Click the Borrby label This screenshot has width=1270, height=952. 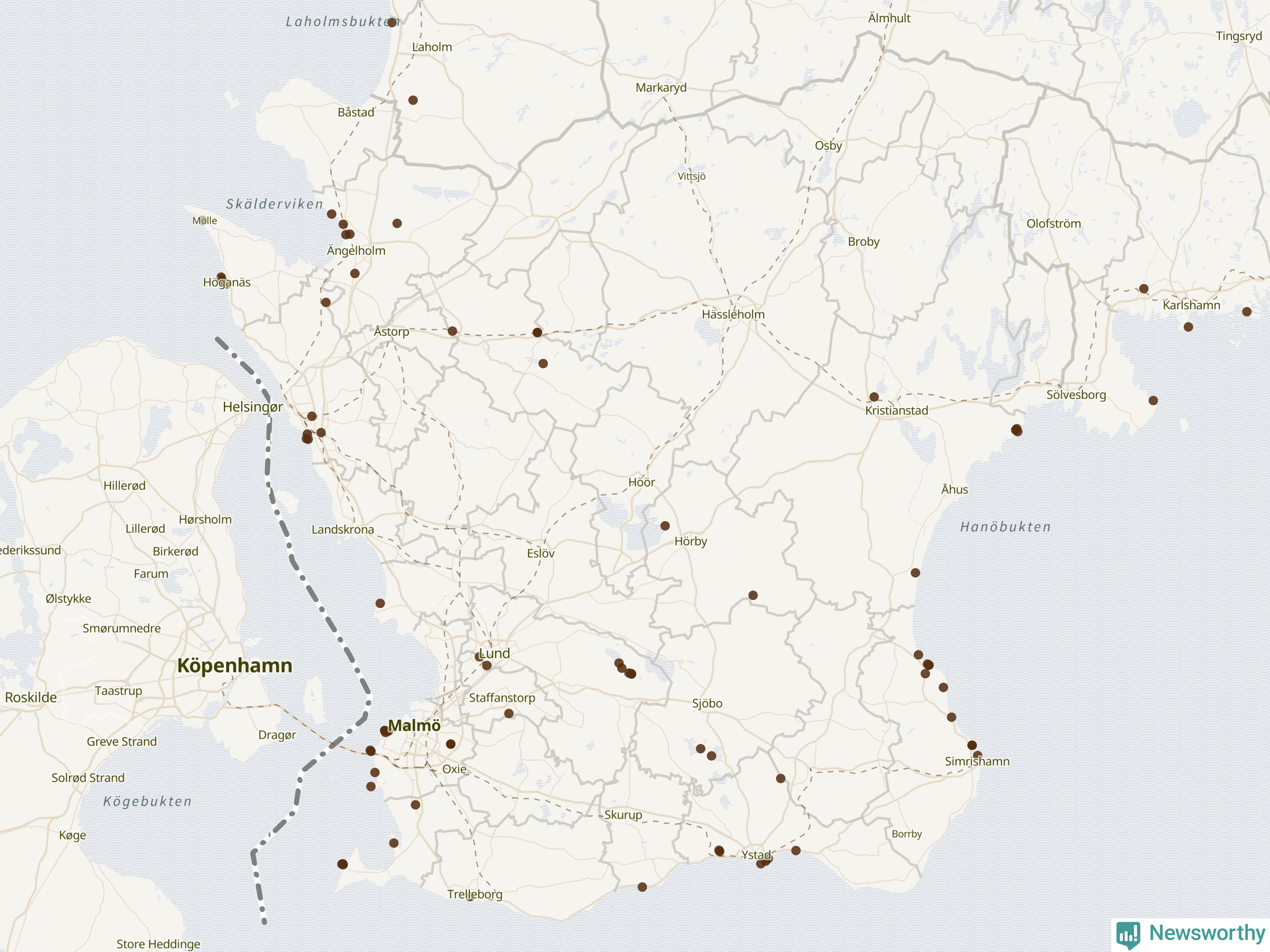click(x=906, y=834)
